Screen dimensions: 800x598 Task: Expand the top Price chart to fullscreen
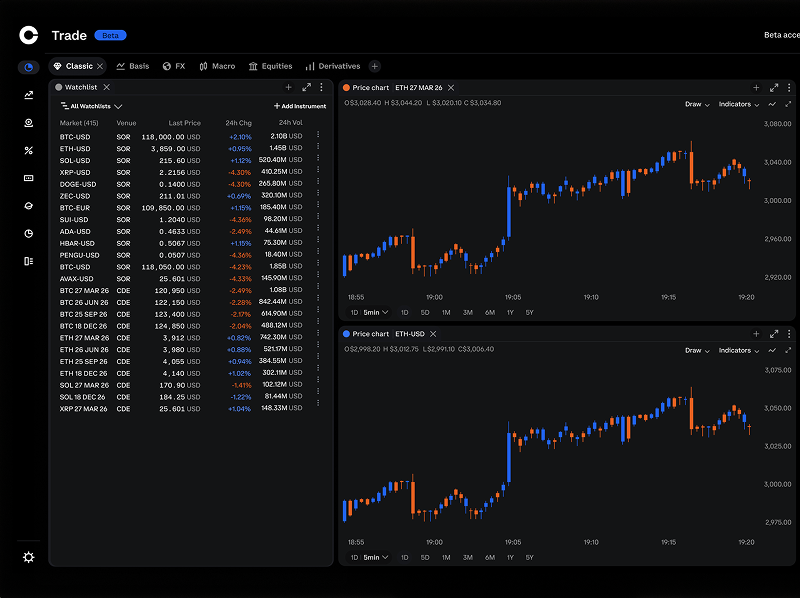pos(774,87)
